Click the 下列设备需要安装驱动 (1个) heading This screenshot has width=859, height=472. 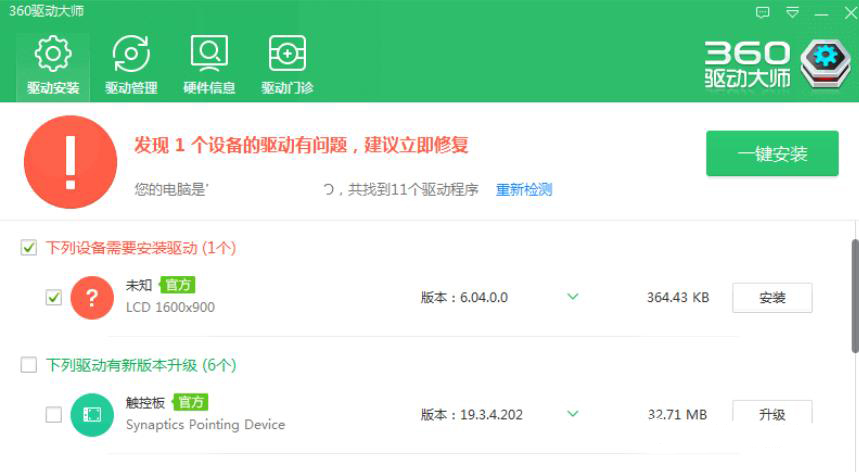(x=141, y=248)
